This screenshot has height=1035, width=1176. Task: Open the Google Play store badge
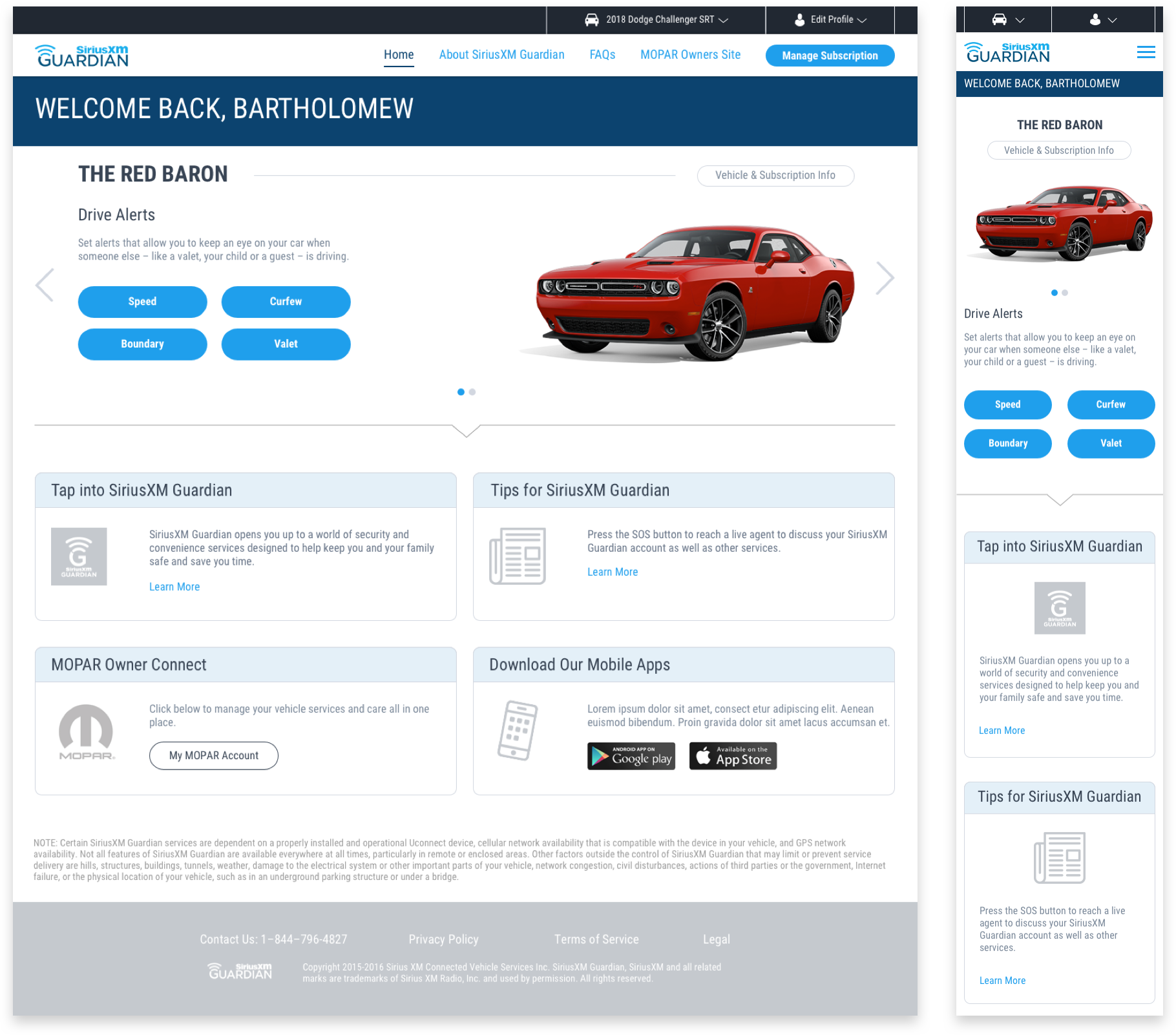tap(631, 757)
